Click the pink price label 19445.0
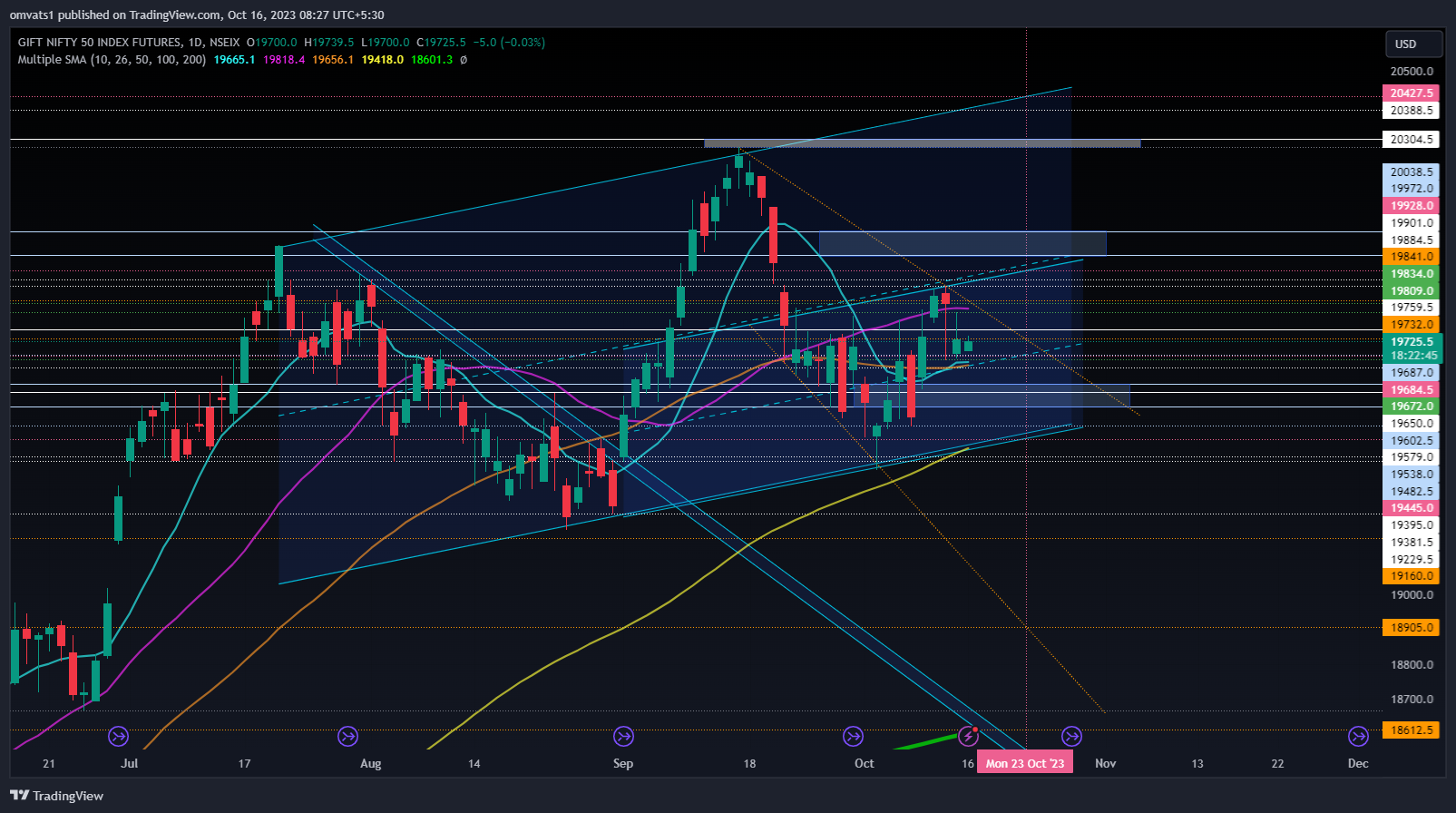1456x813 pixels. pyautogui.click(x=1412, y=508)
